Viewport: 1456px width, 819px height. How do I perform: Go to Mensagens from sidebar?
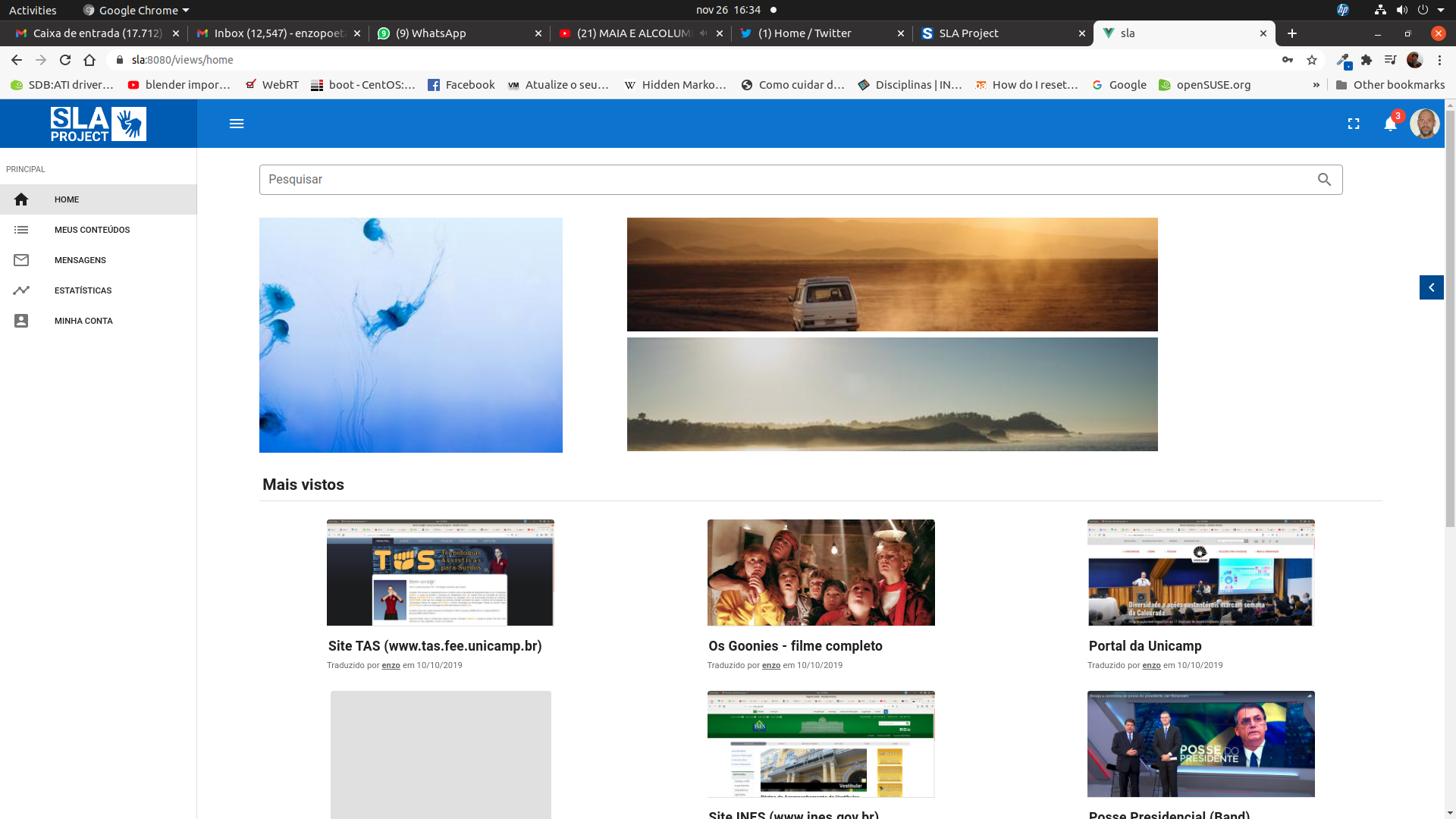tap(80, 260)
